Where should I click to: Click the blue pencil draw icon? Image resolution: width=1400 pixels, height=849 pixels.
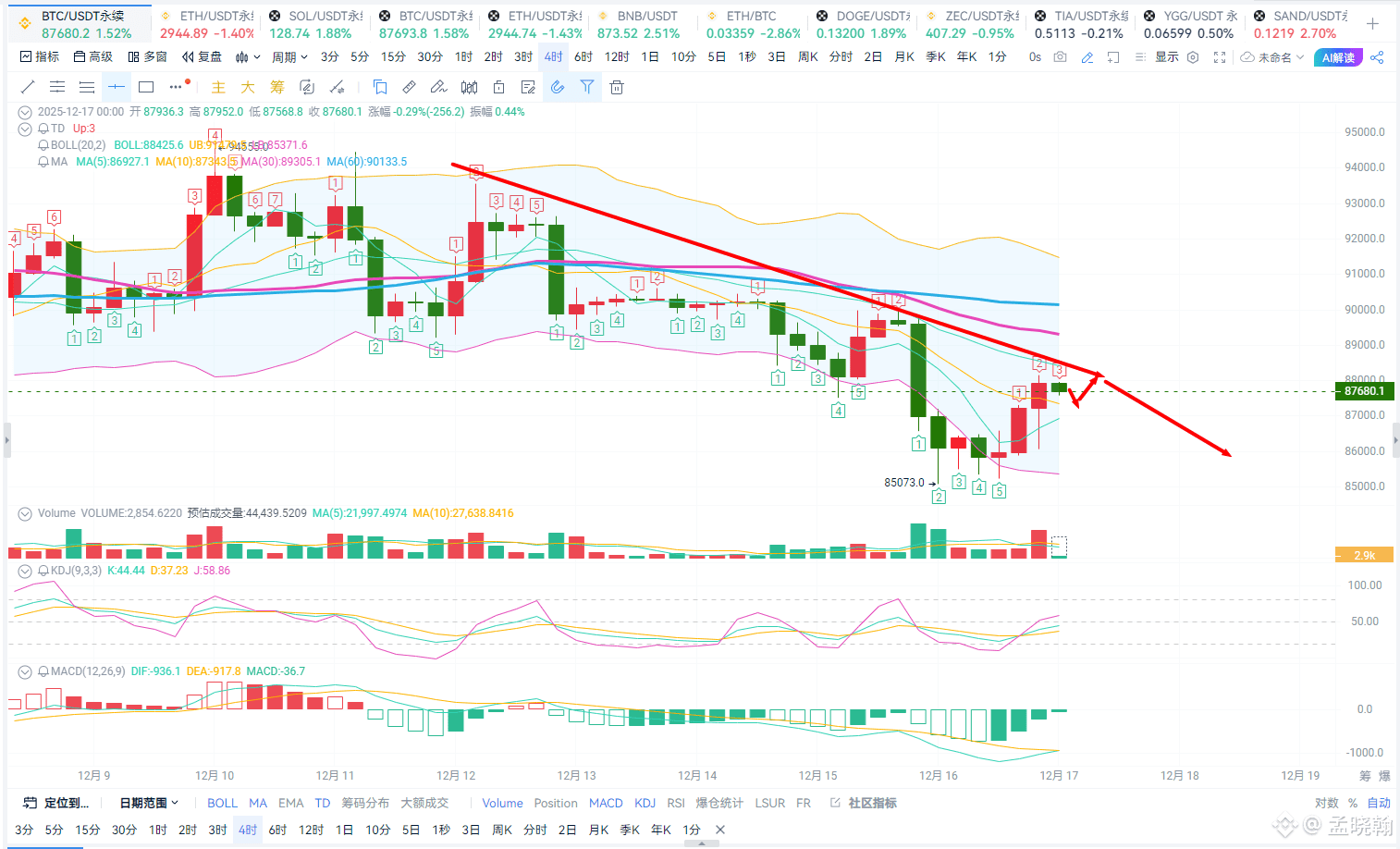pyautogui.click(x=1087, y=57)
